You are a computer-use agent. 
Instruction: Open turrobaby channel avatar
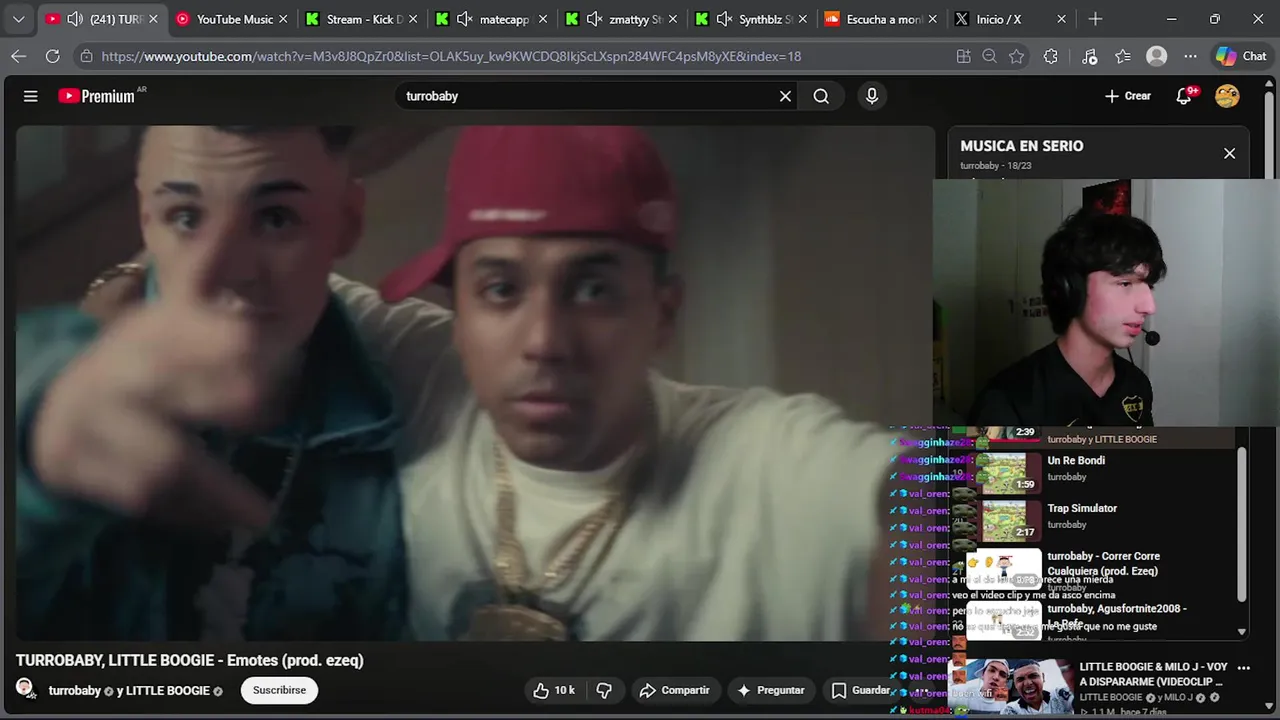(25, 689)
